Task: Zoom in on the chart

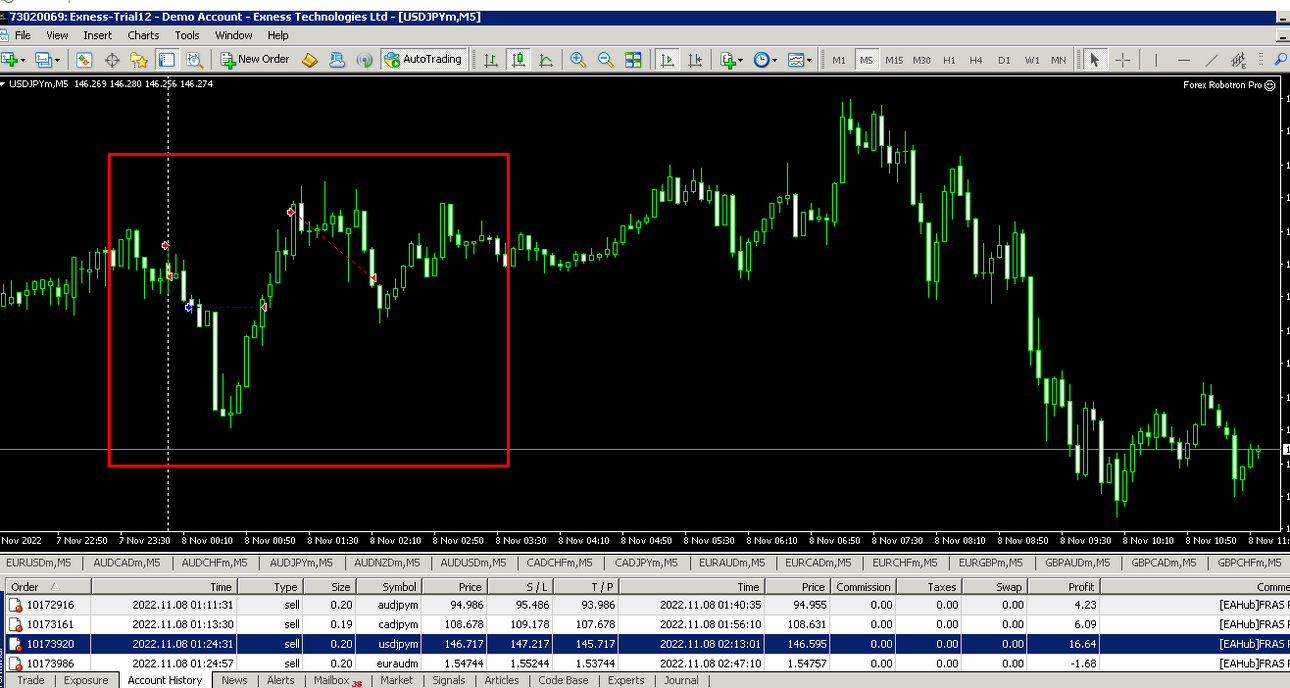Action: click(578, 60)
